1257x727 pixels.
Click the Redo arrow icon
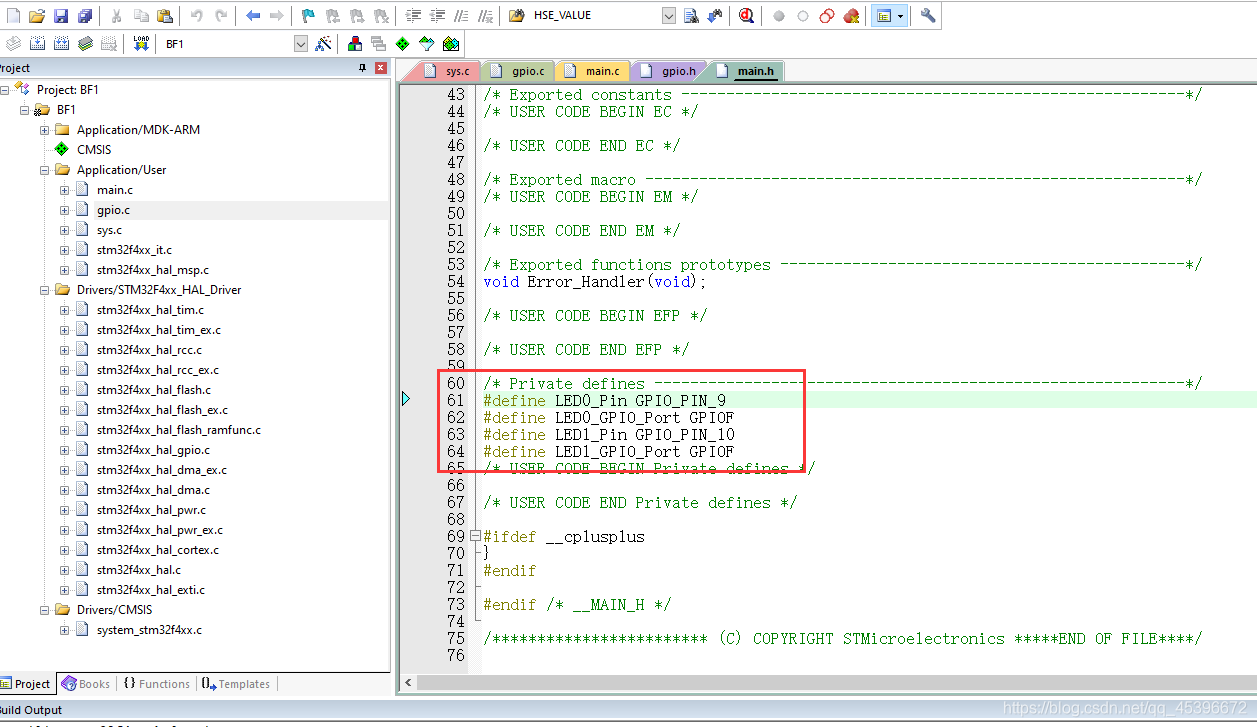tap(220, 16)
